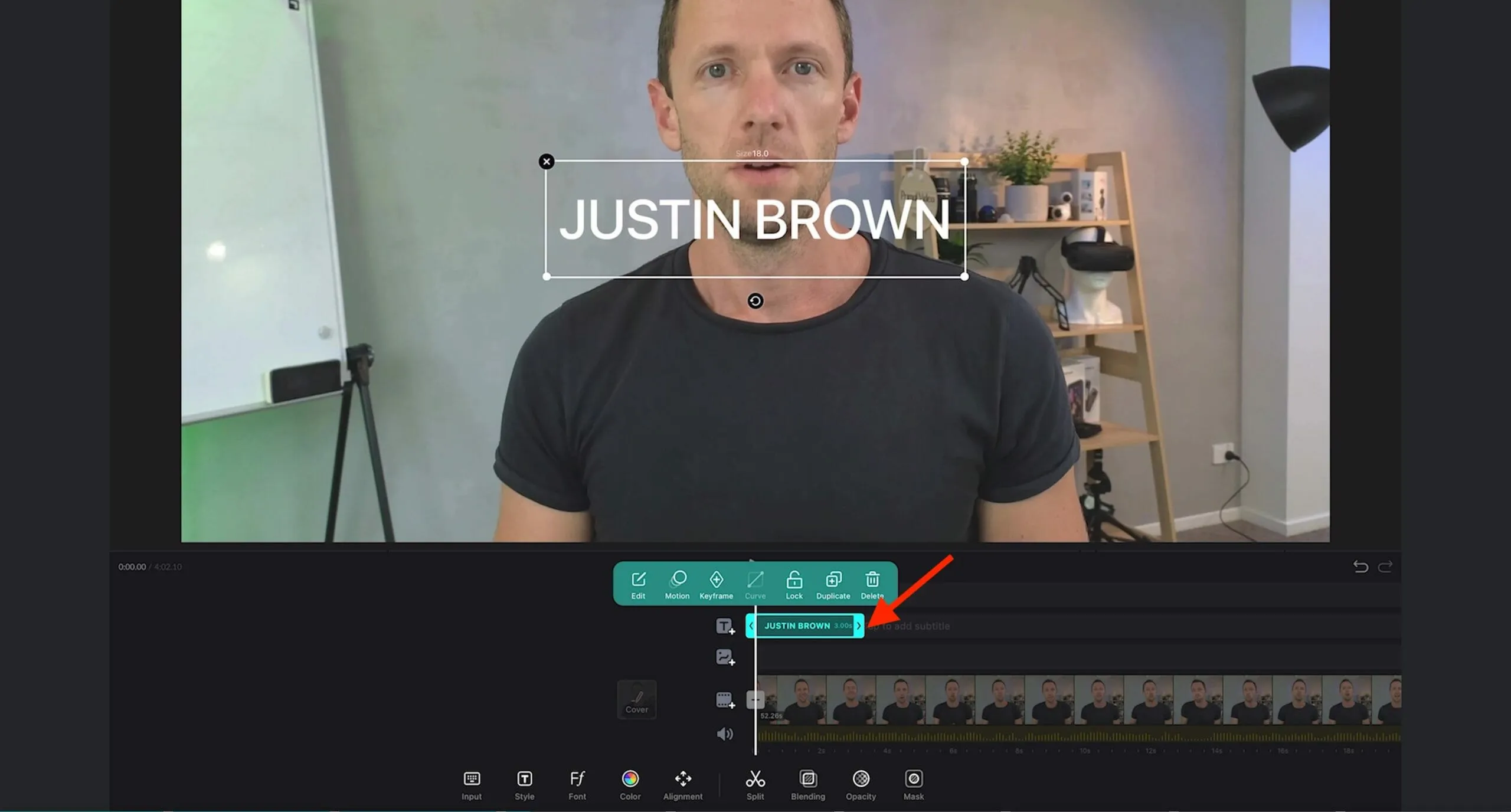The width and height of the screenshot is (1511, 812).
Task: Open the Opacity setting
Action: click(861, 785)
